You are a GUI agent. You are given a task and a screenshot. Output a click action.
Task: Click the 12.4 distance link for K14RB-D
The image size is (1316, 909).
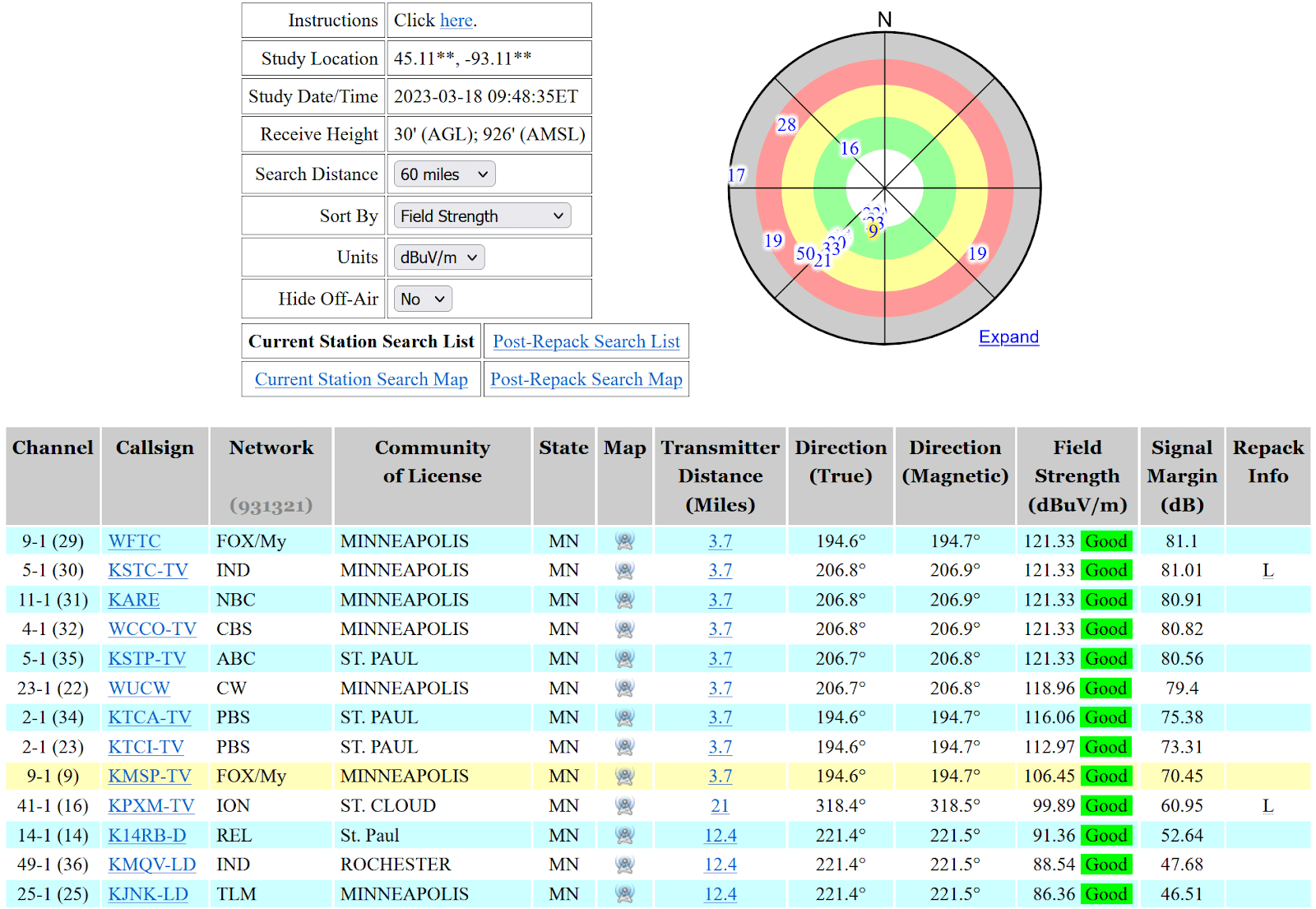pyautogui.click(x=720, y=835)
